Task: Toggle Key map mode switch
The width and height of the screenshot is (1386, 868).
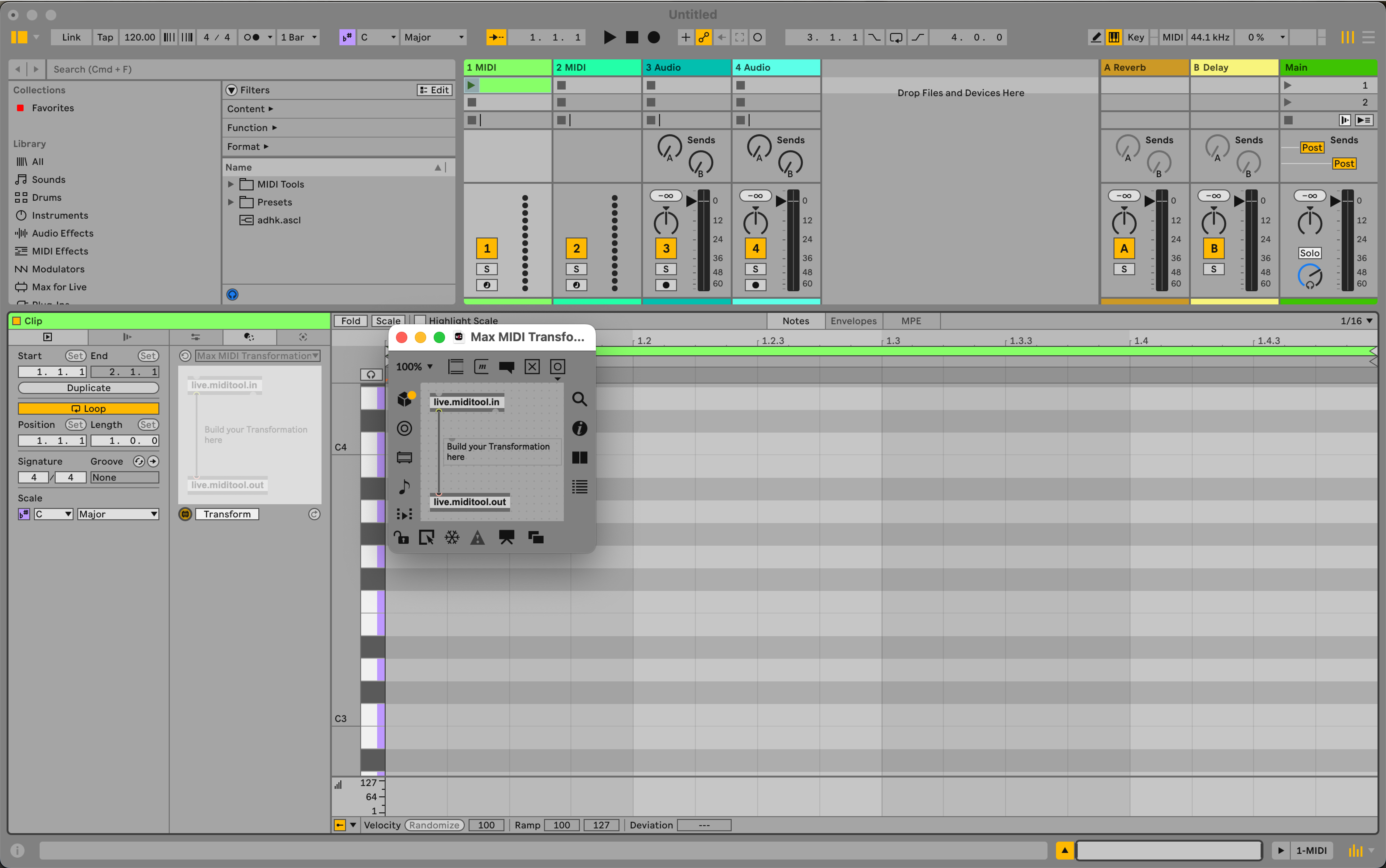Action: (1135, 37)
